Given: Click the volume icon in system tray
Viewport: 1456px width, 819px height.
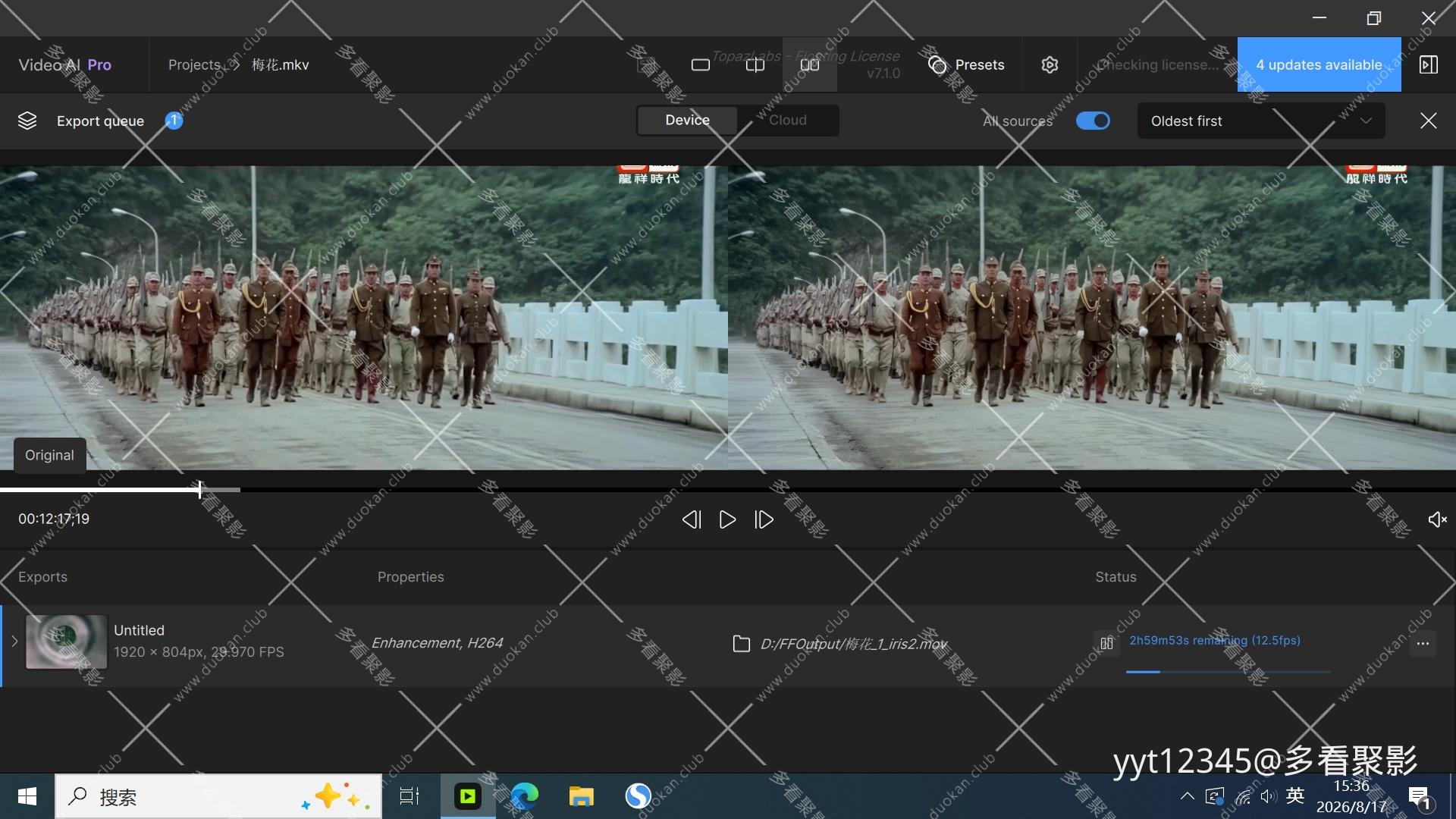Looking at the screenshot, I should coord(1269,796).
